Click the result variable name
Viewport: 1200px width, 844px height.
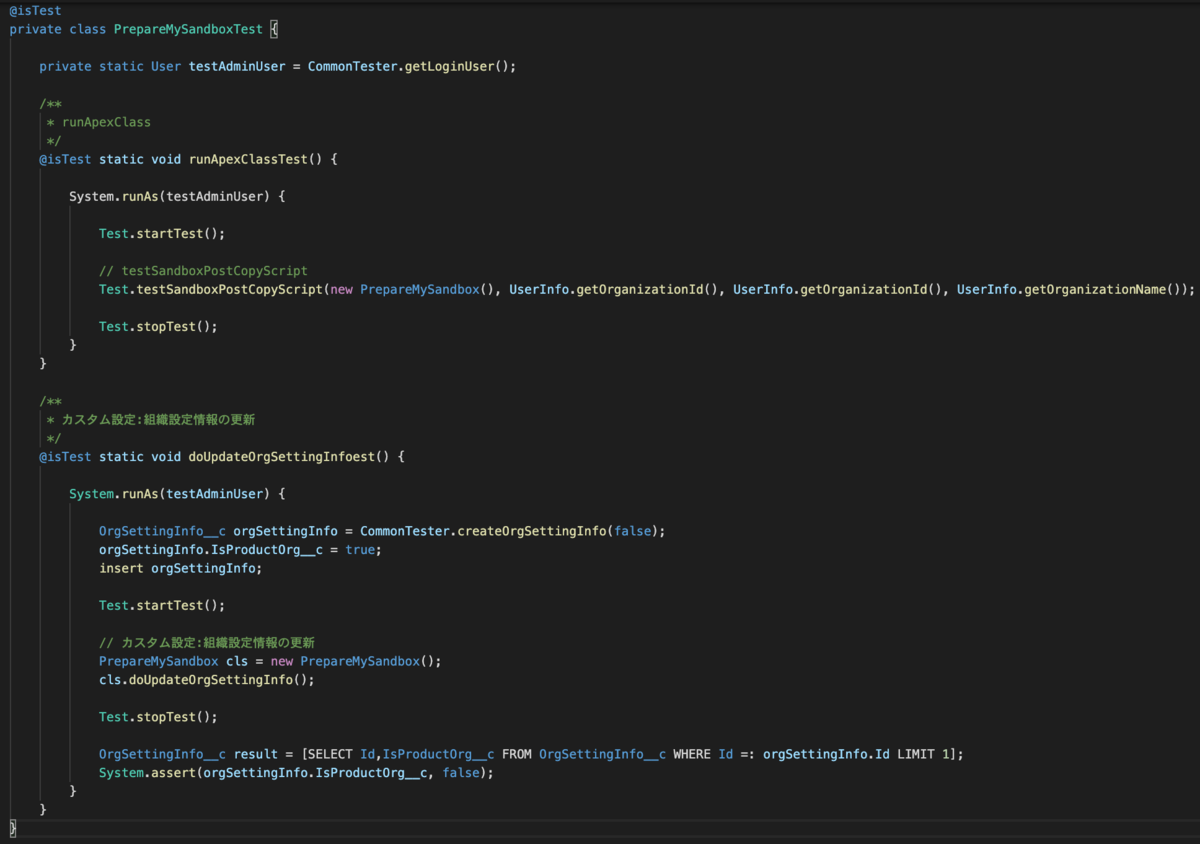pos(255,754)
